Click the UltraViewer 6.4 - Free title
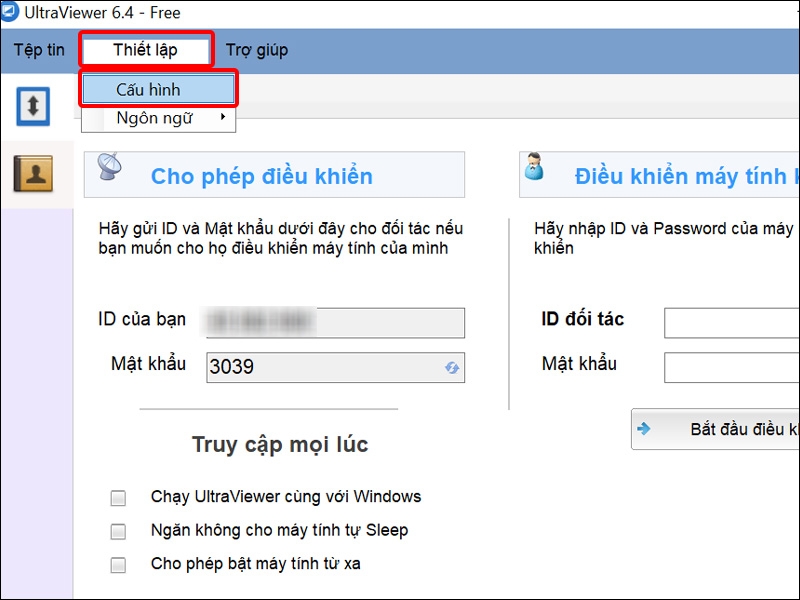 click(x=102, y=12)
